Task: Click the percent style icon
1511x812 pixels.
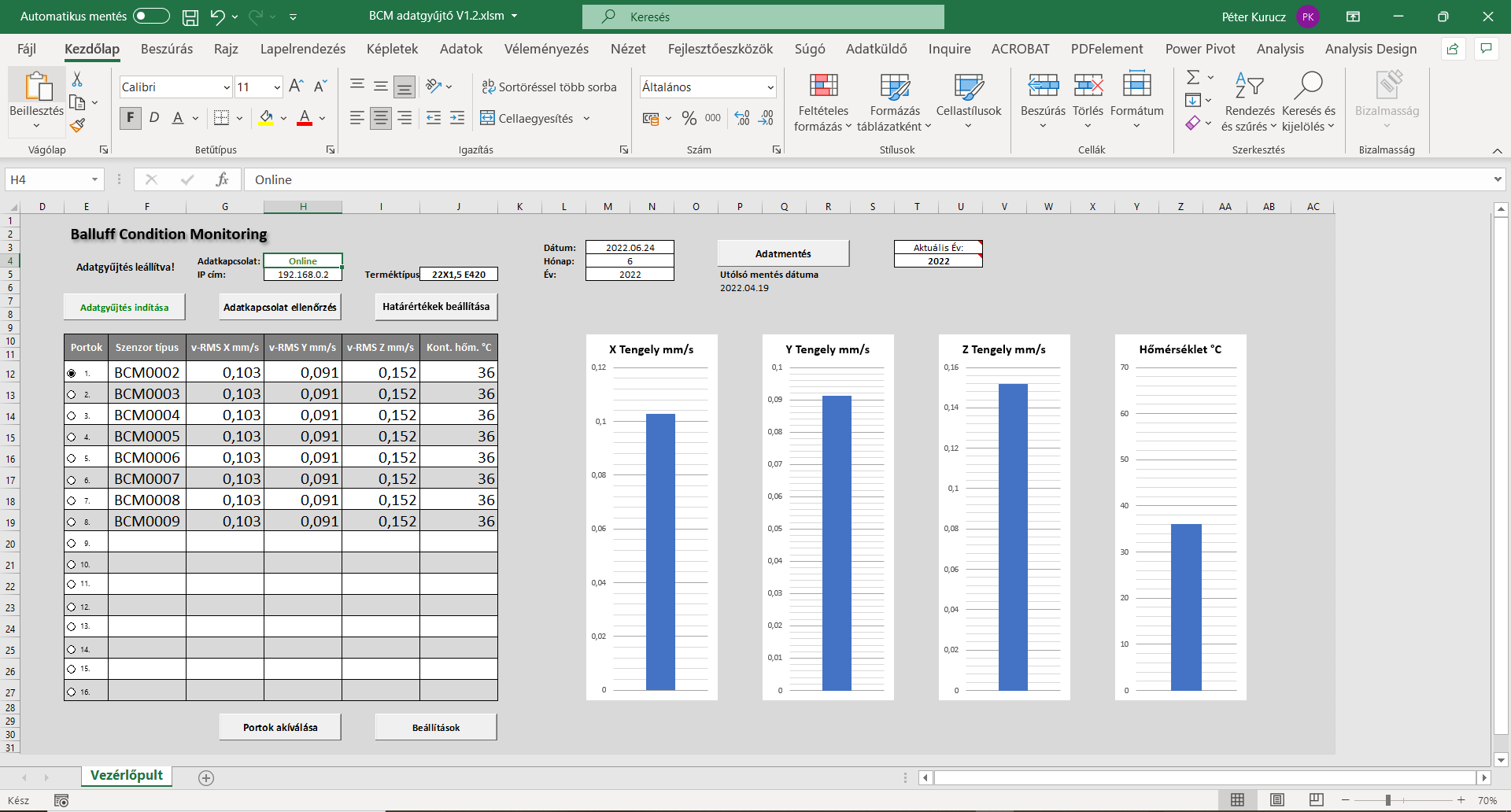Action: point(689,118)
